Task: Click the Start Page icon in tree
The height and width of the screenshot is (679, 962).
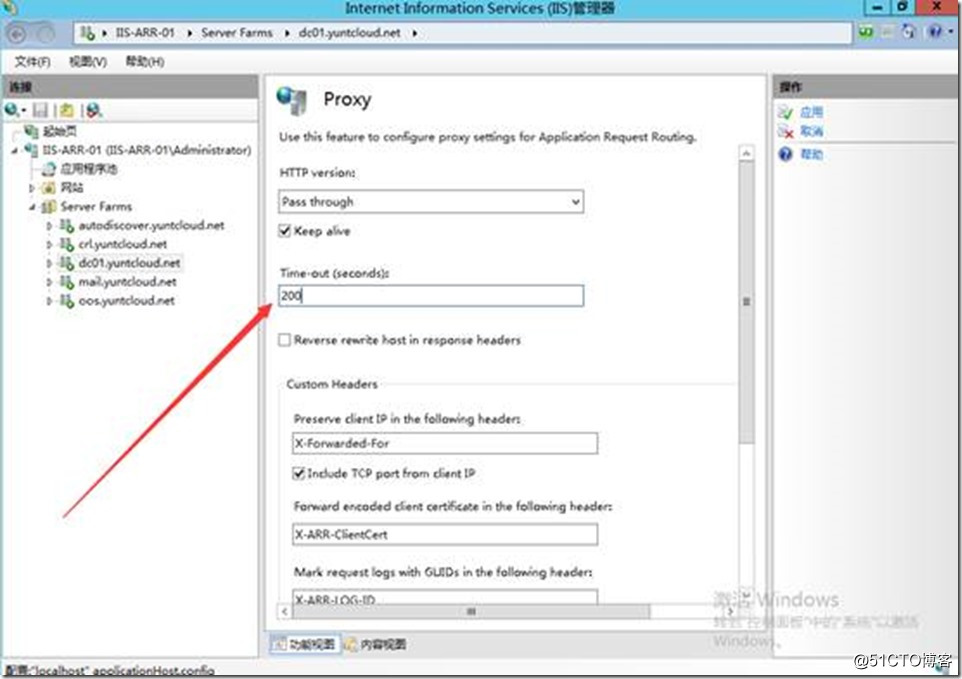Action: 31,131
